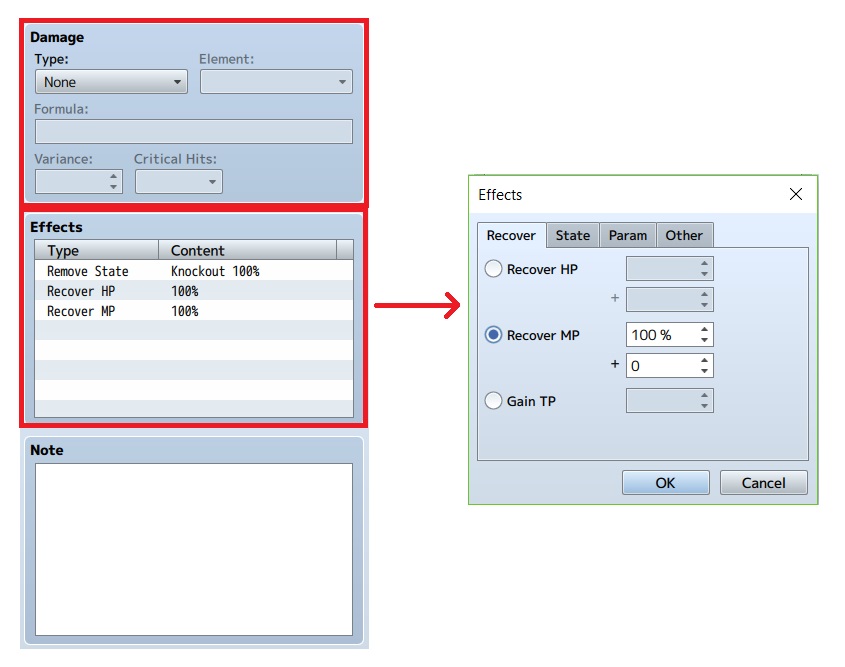The height and width of the screenshot is (667, 845).
Task: Select the Recover HP effect row
Action: point(194,291)
